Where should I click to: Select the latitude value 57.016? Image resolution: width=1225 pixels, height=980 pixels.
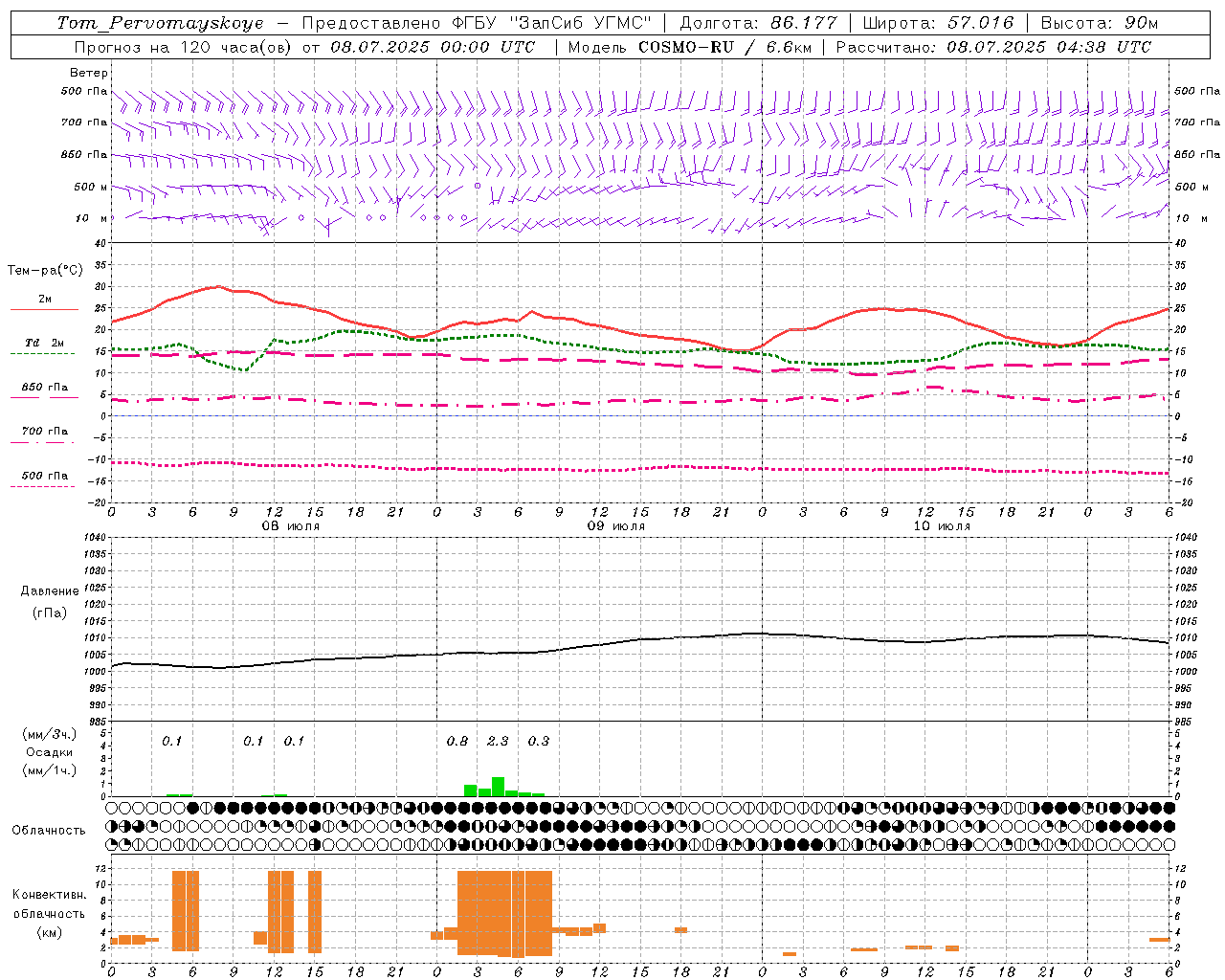point(980,23)
